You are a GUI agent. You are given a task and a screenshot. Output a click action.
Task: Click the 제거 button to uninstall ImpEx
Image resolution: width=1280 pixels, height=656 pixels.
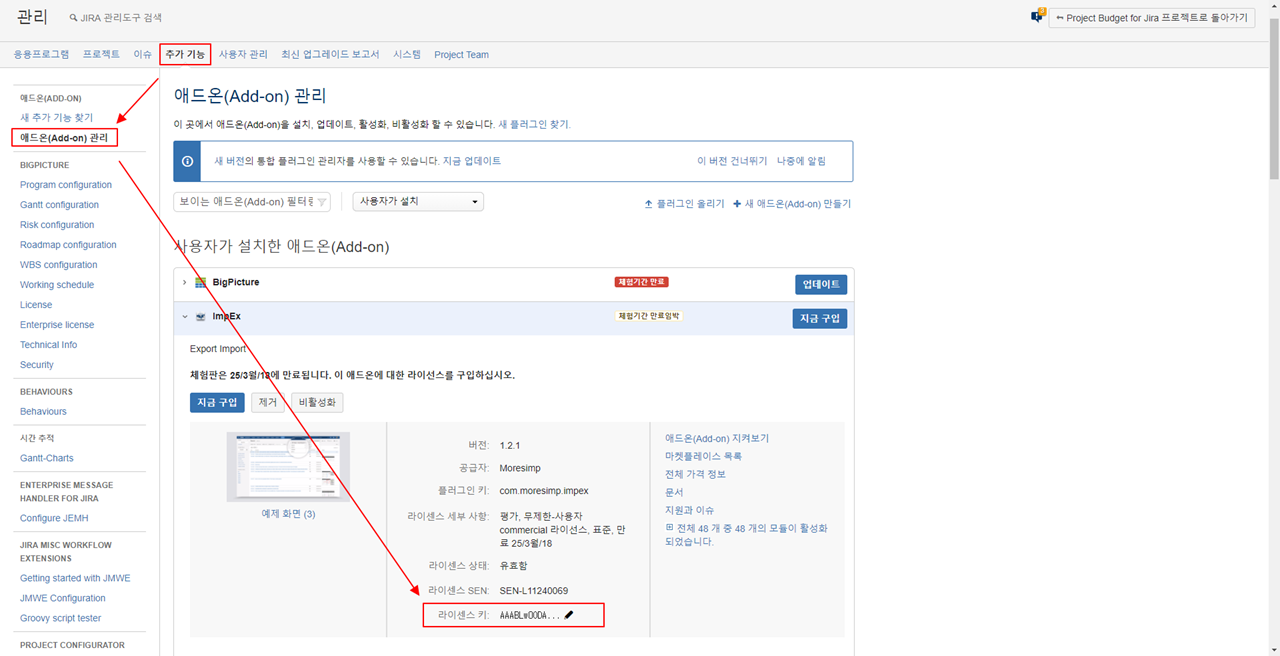pyautogui.click(x=267, y=402)
